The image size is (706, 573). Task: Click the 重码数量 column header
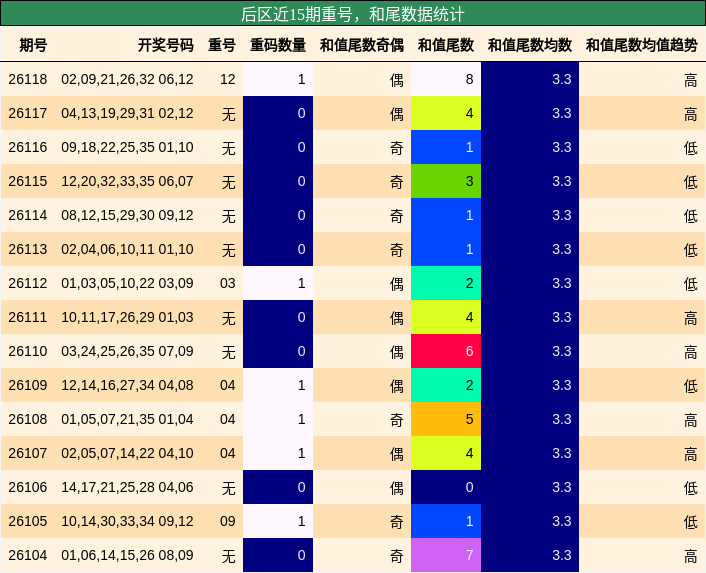pos(278,45)
